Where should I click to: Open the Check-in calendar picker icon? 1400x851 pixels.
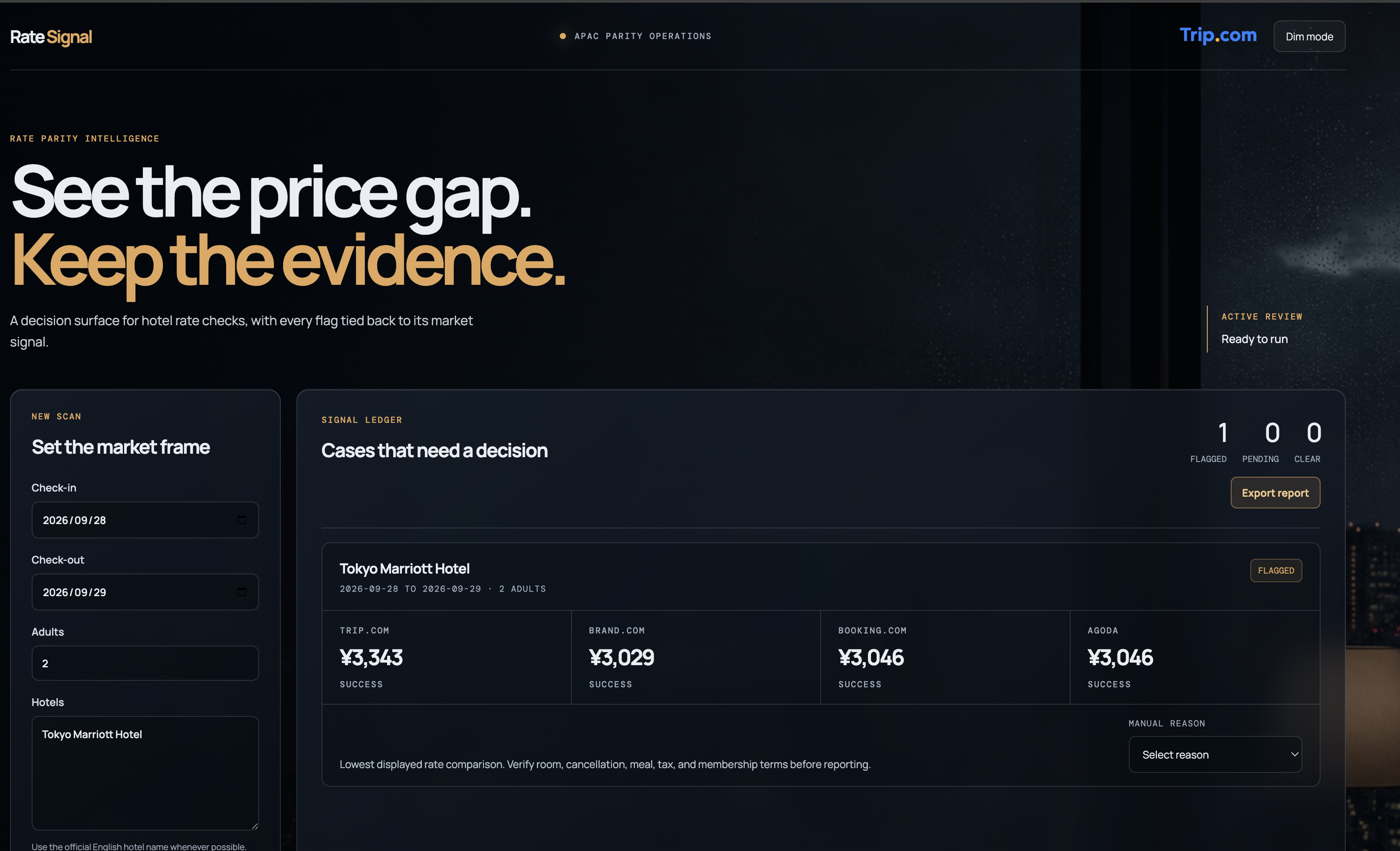[241, 520]
